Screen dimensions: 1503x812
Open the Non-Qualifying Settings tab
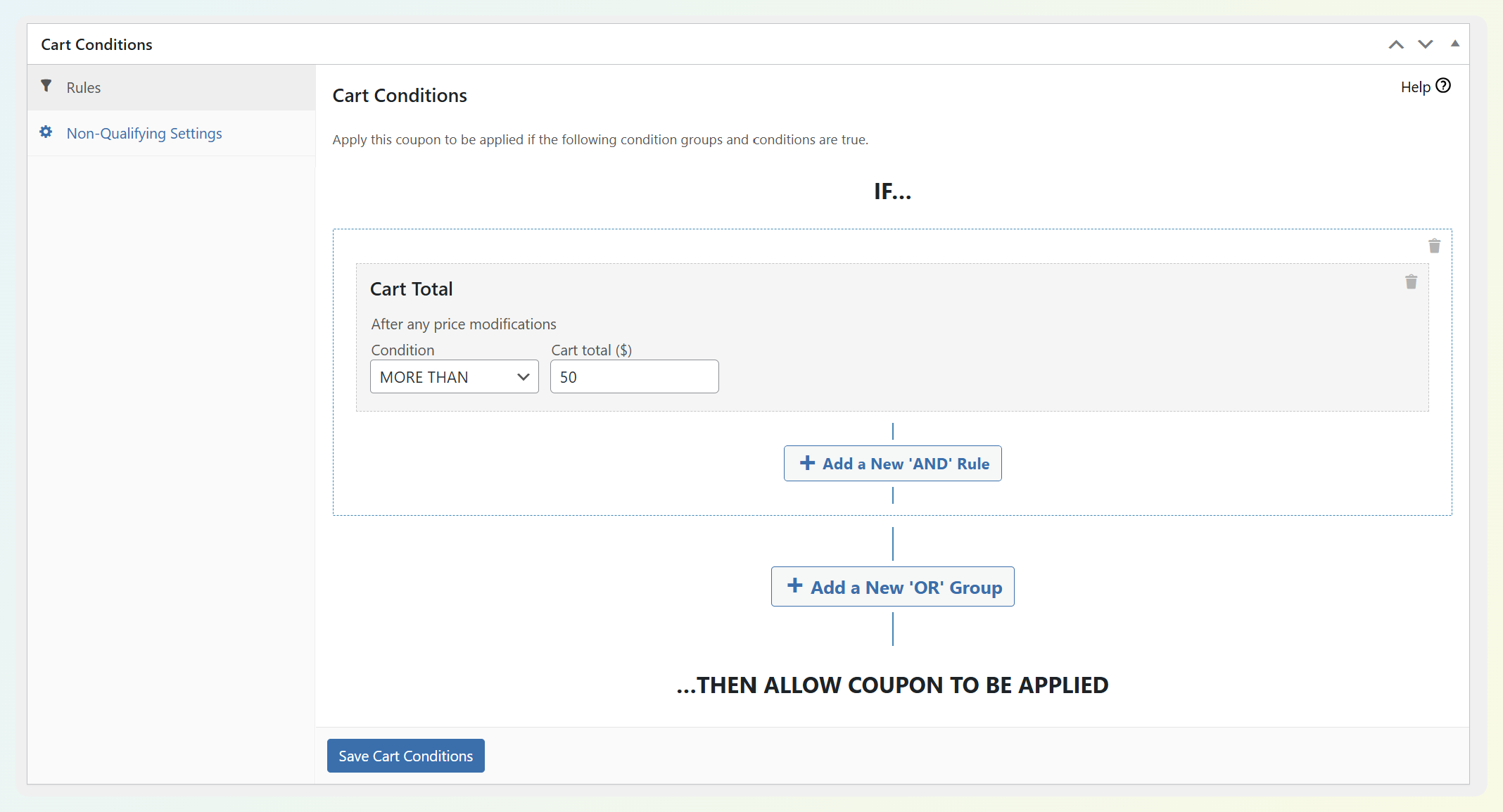pyautogui.click(x=144, y=133)
